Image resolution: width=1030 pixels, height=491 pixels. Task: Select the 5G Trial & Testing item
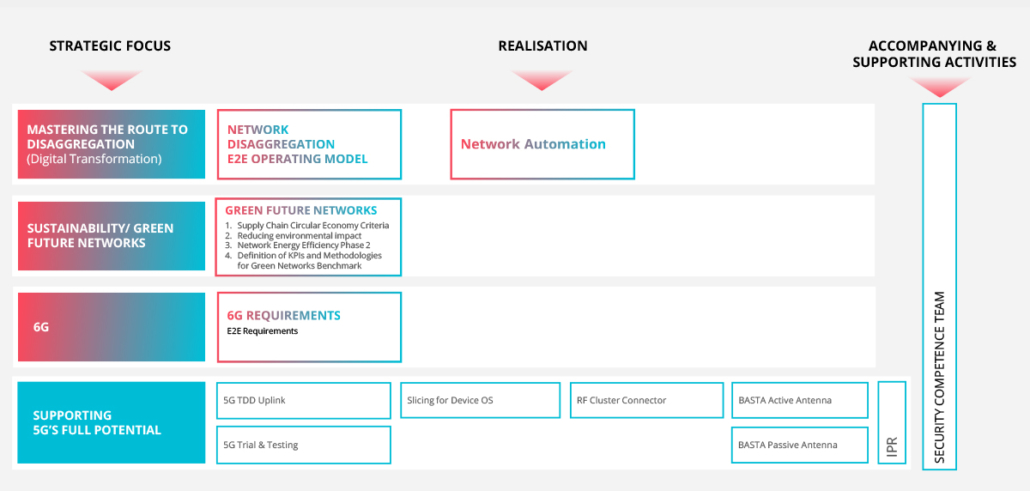[303, 445]
